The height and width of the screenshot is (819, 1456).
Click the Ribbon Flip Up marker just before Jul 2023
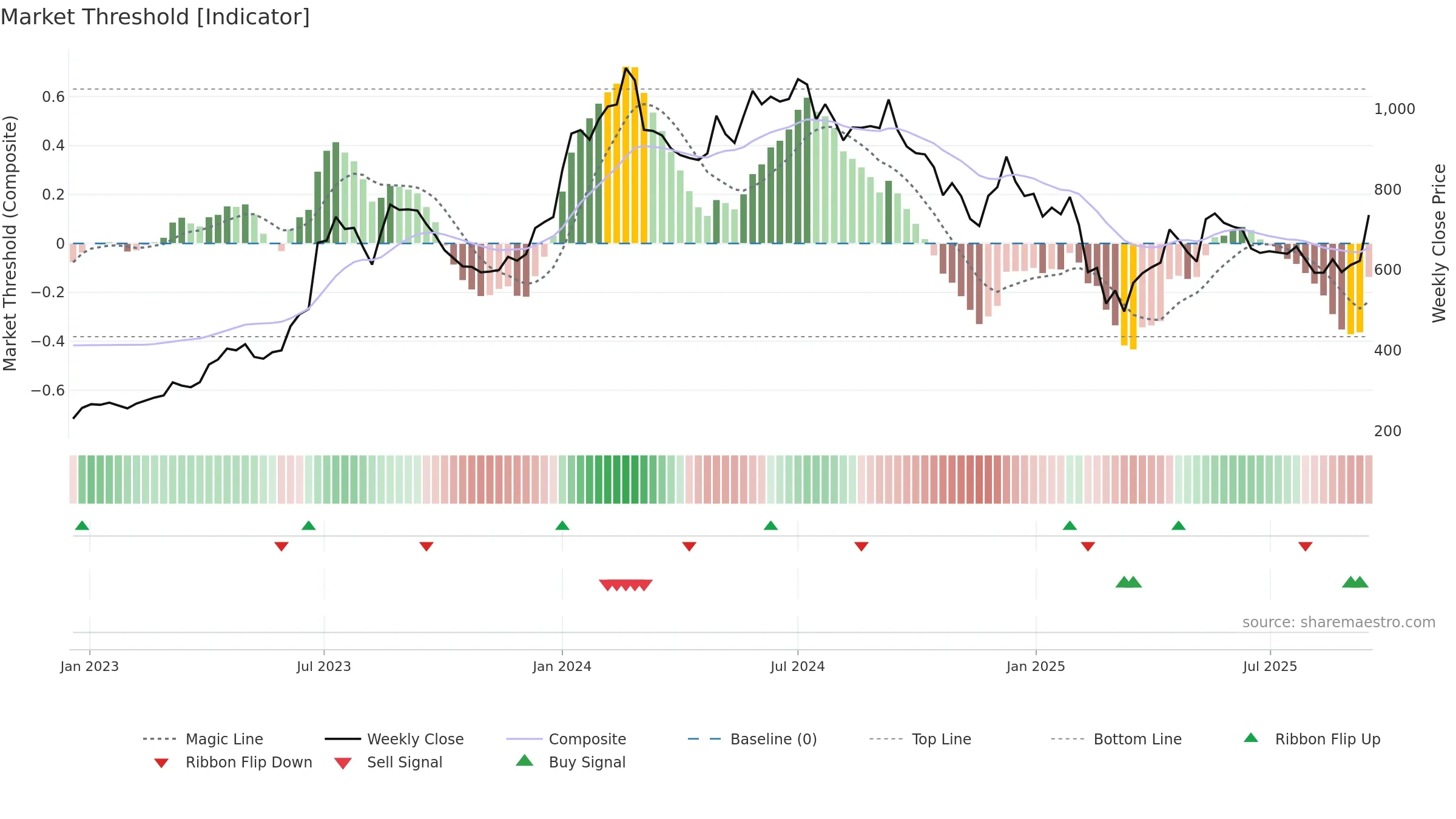coord(308,525)
